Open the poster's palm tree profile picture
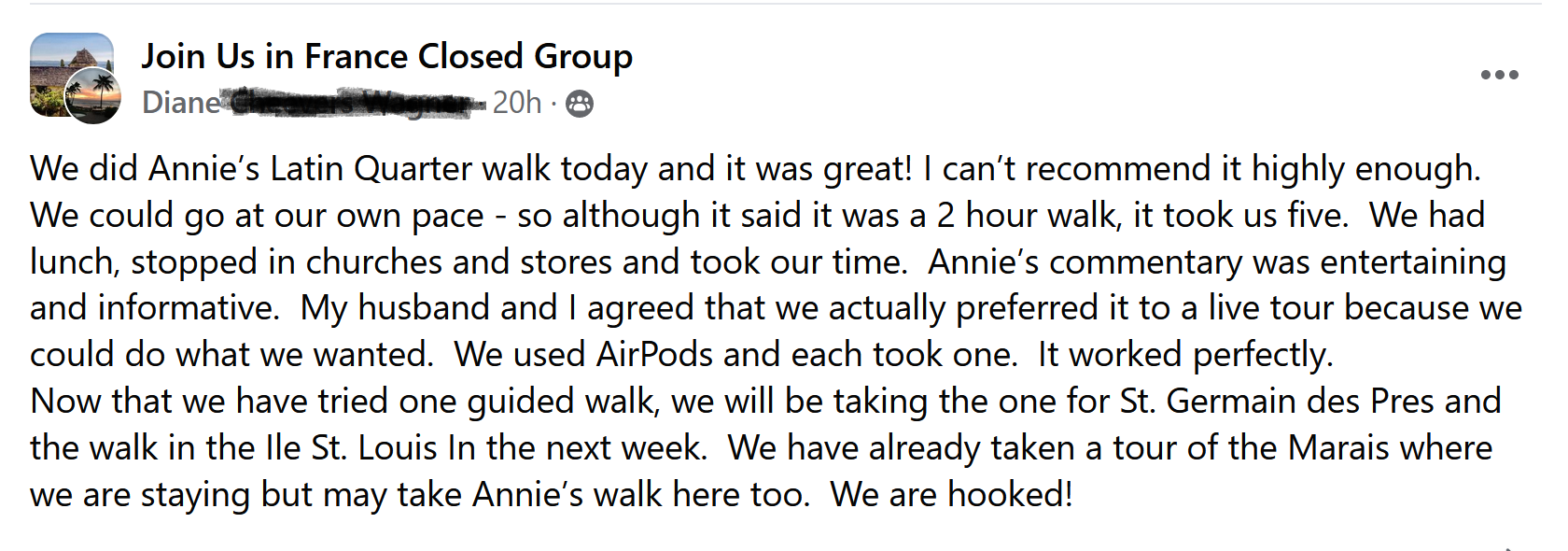Viewport: 1568px width, 551px height. (x=92, y=96)
